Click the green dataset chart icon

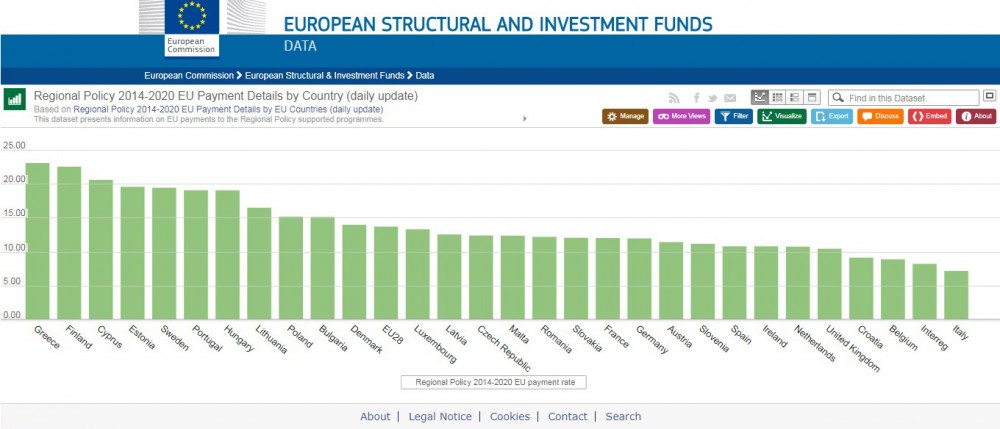click(x=15, y=98)
